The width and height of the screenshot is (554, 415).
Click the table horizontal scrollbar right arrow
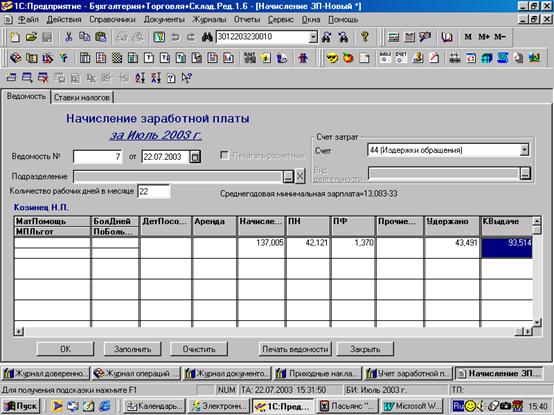click(x=528, y=331)
